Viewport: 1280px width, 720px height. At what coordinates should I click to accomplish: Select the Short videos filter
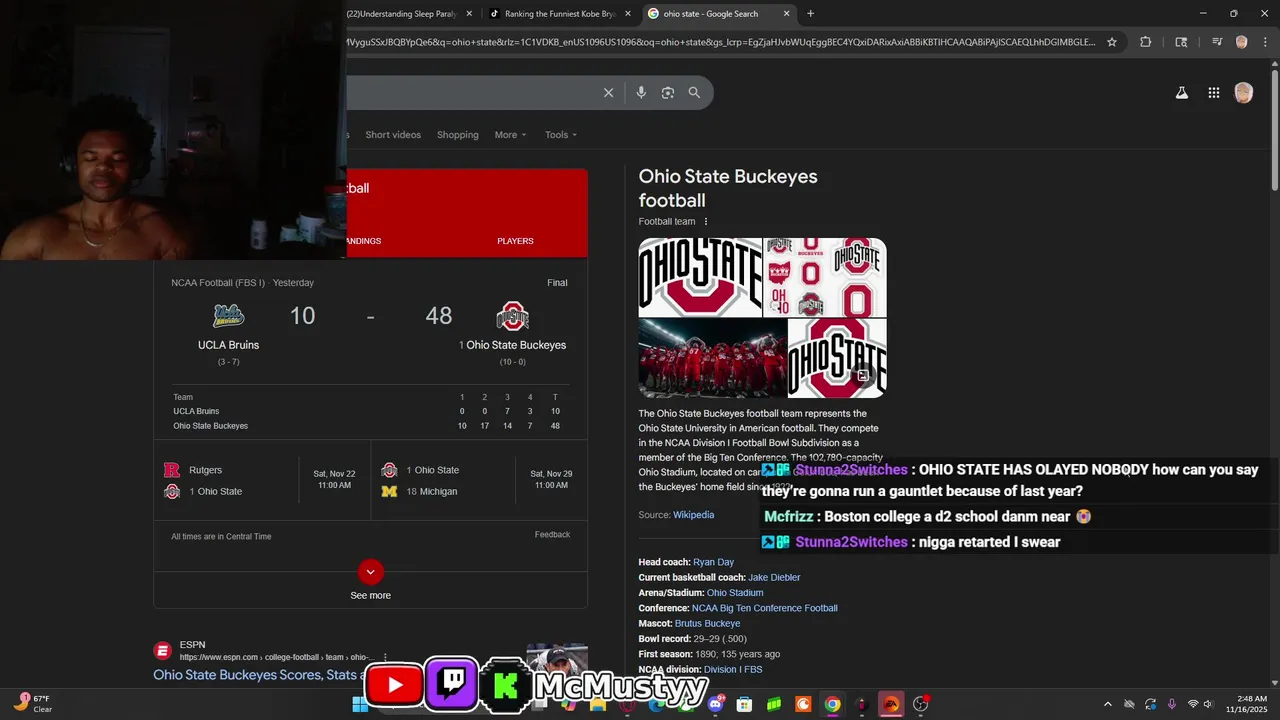point(393,135)
